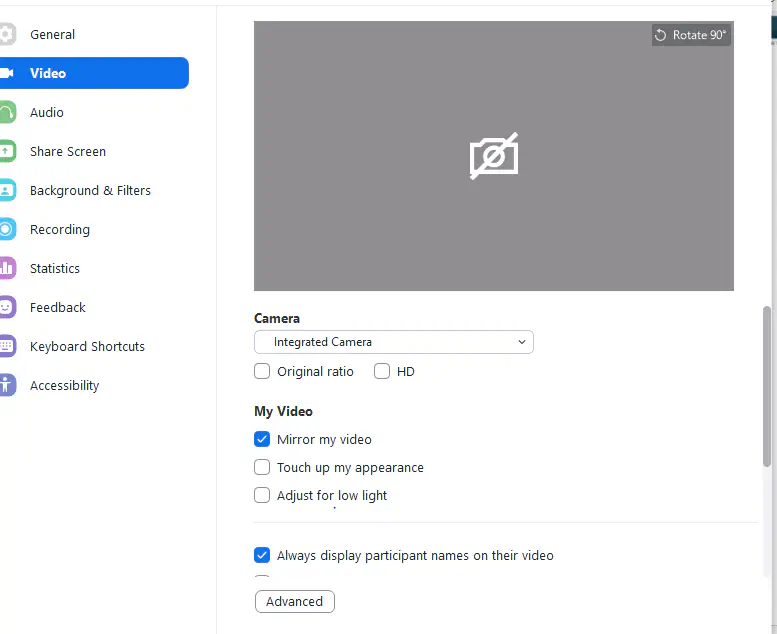Tick the Original ratio checkbox
The height and width of the screenshot is (634, 777).
coord(262,372)
